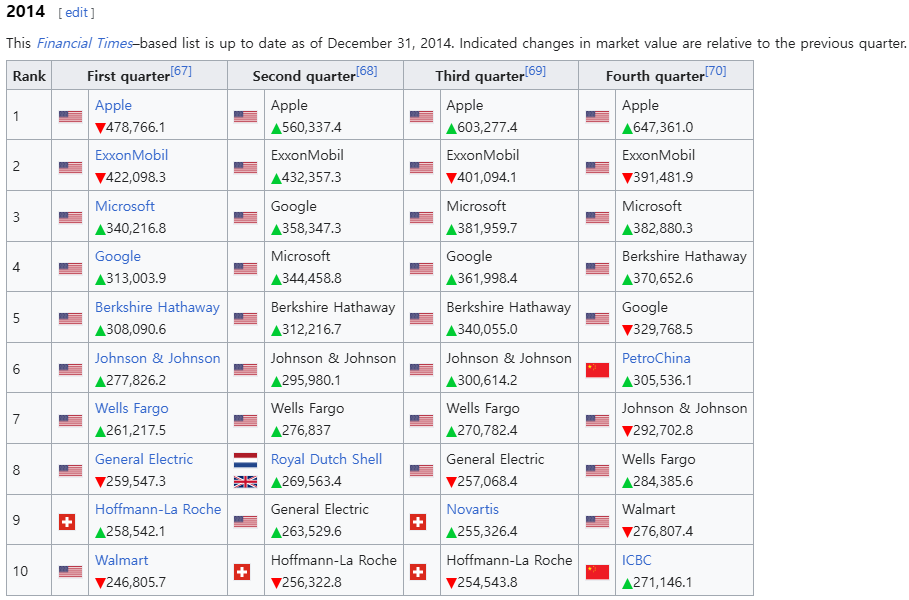The image size is (909, 600).
Task: Click the US flag beside Walmart, First quarter
Action: [x=70, y=572]
